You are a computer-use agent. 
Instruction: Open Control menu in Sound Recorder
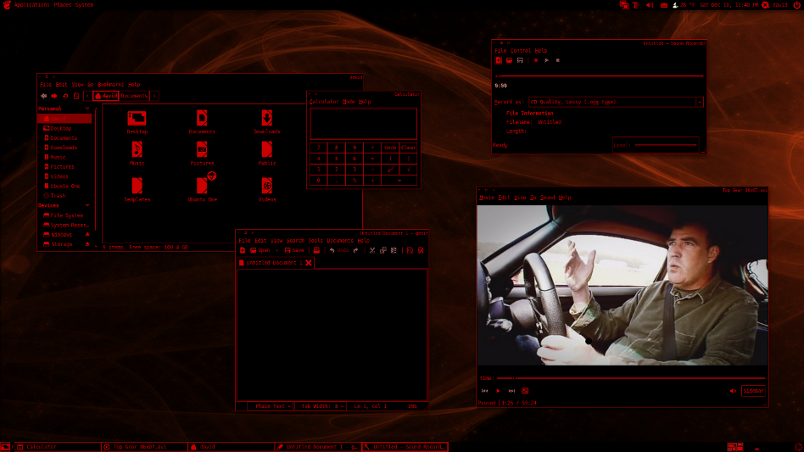[520, 51]
